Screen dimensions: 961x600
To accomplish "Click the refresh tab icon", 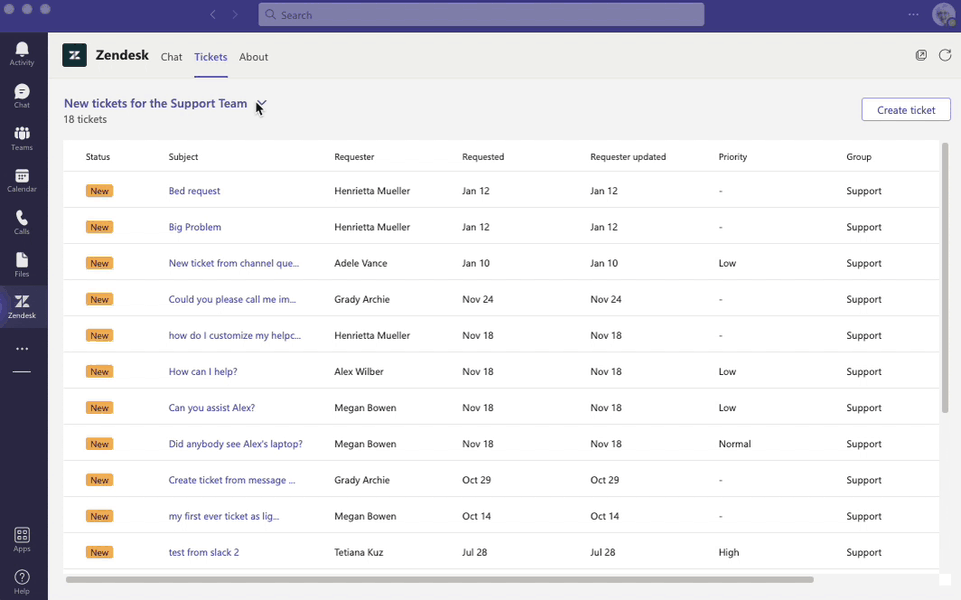I will 944,55.
